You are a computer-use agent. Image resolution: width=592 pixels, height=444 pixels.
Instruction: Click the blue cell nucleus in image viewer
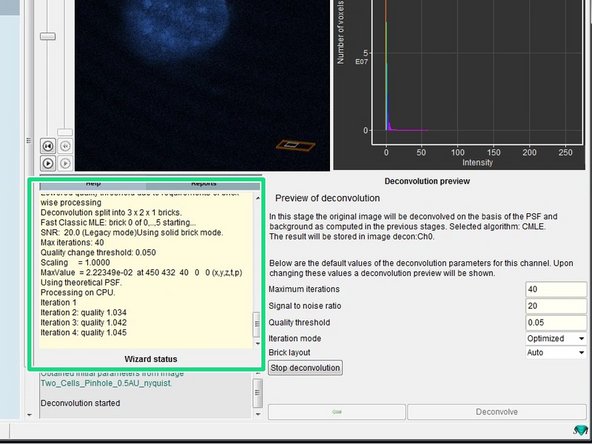click(x=178, y=28)
